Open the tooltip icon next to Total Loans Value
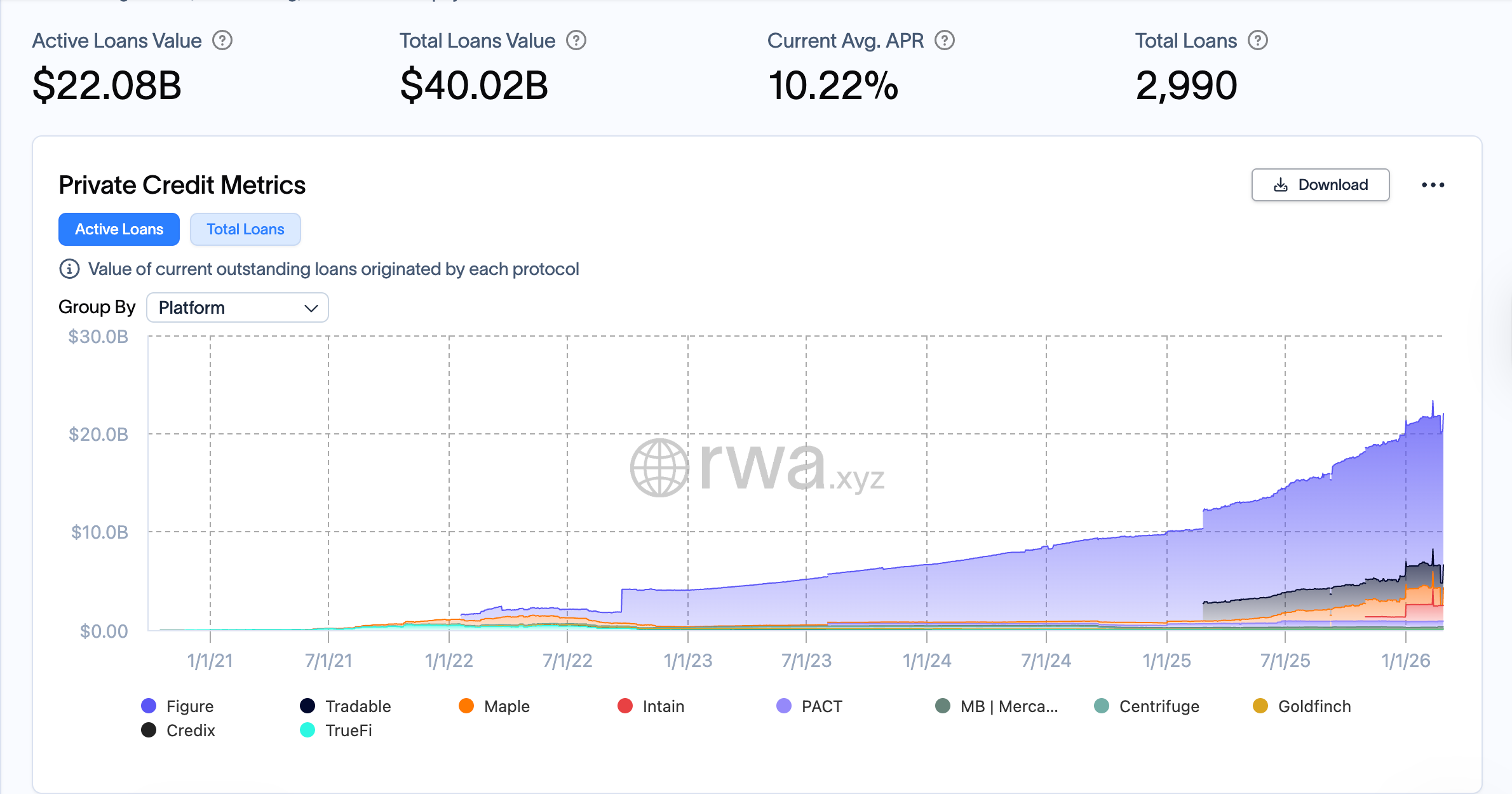 [576, 40]
